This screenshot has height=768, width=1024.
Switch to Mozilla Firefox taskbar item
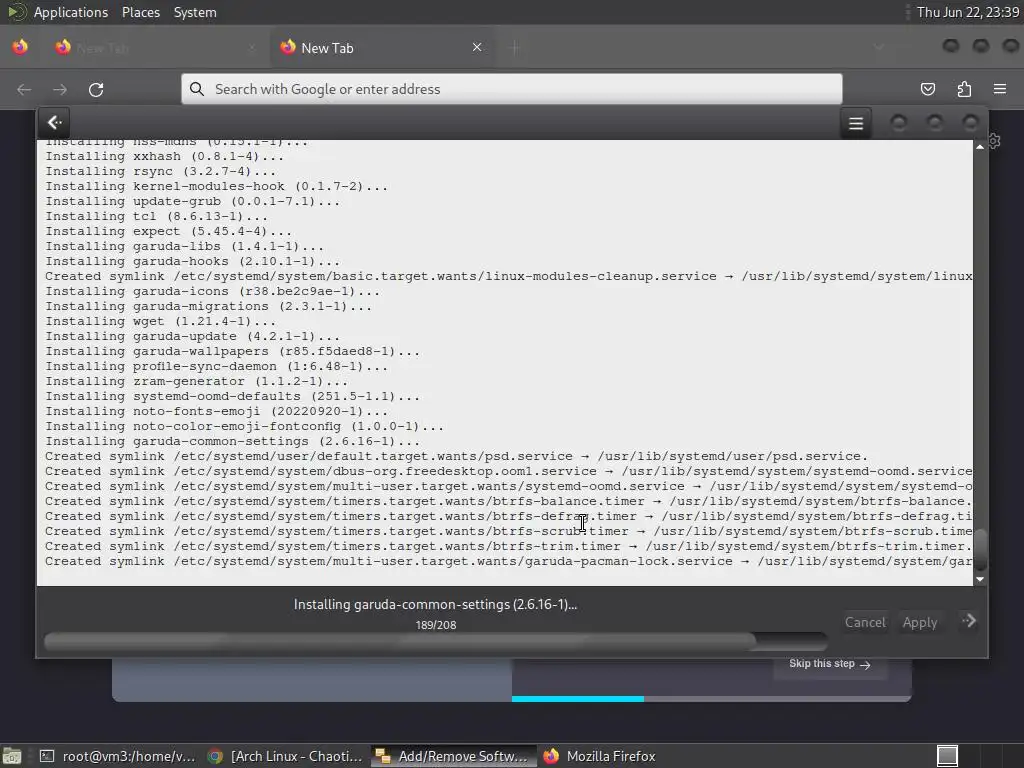click(x=600, y=756)
